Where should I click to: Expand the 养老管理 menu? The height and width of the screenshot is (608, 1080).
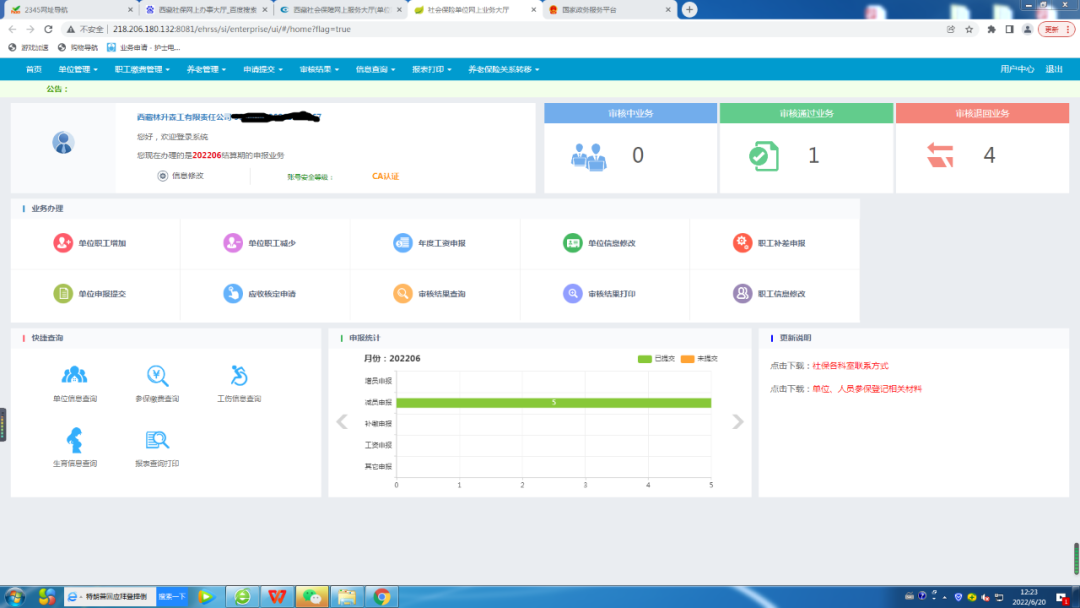pyautogui.click(x=206, y=69)
